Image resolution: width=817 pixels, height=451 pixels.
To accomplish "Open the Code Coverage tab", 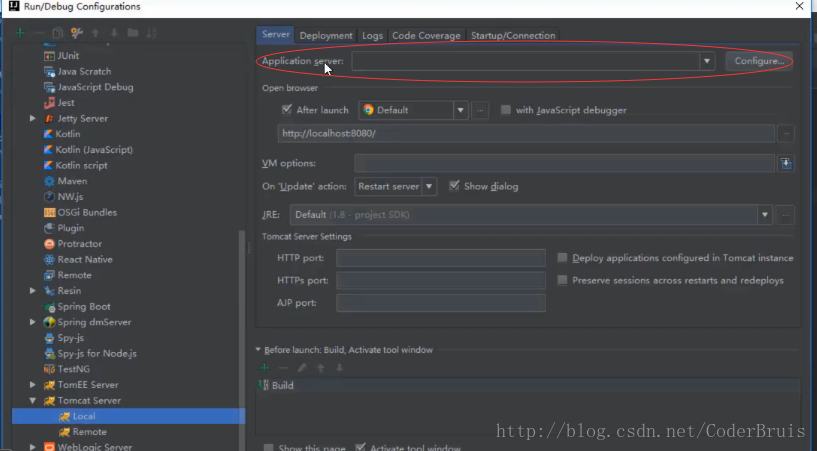I will (x=426, y=35).
